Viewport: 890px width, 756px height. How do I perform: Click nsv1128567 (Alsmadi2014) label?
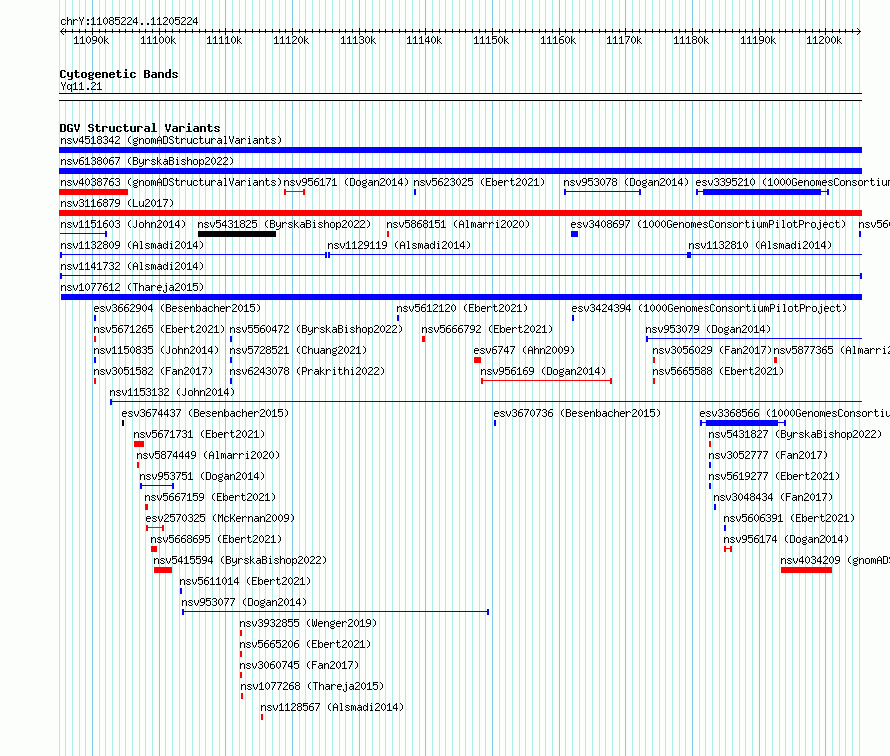pos(332,707)
